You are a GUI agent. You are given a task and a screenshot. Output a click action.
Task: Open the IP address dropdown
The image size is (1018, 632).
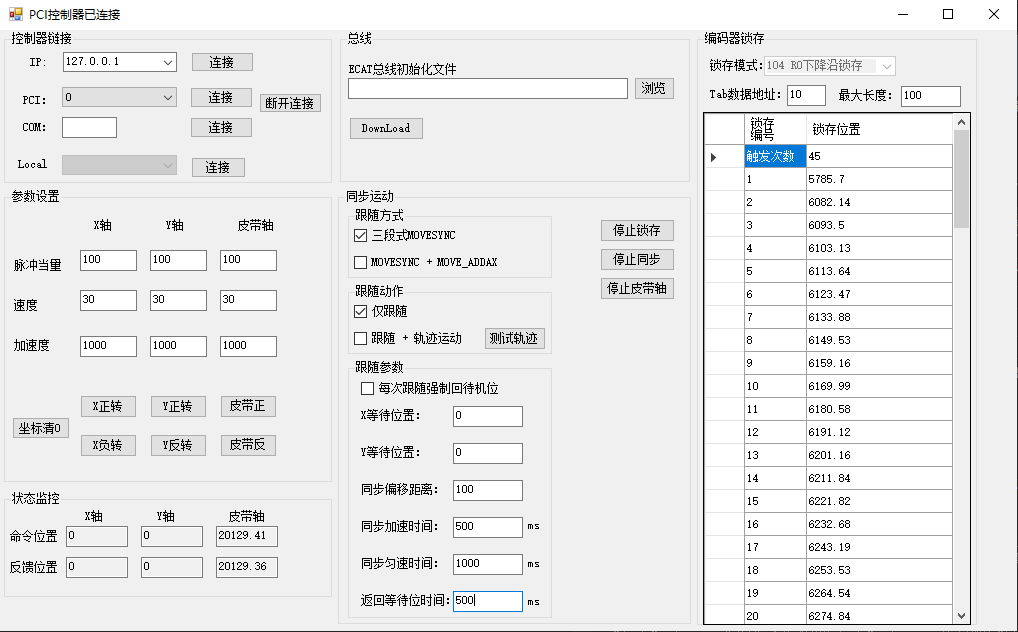(168, 62)
